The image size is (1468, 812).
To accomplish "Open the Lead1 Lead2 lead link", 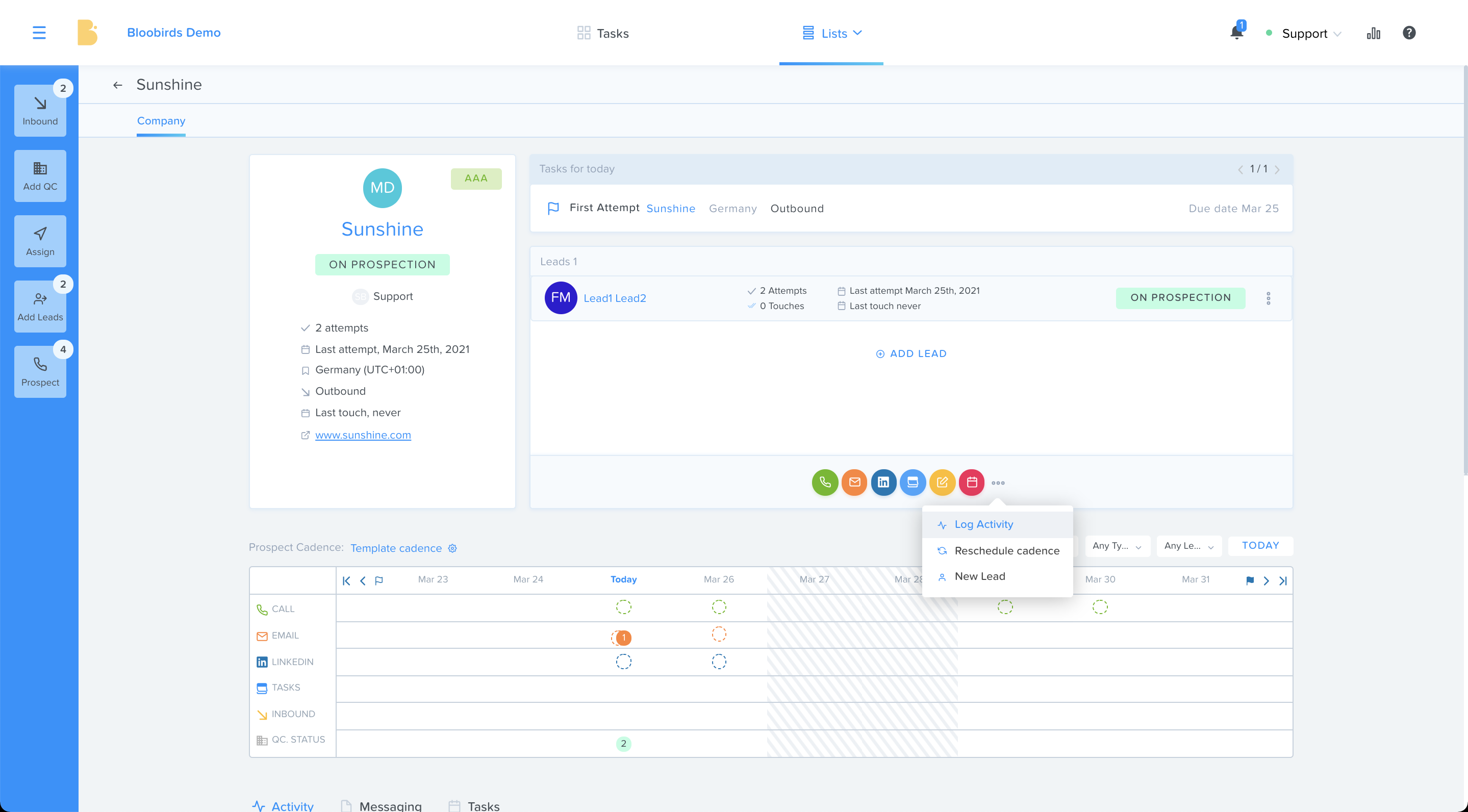I will point(614,298).
